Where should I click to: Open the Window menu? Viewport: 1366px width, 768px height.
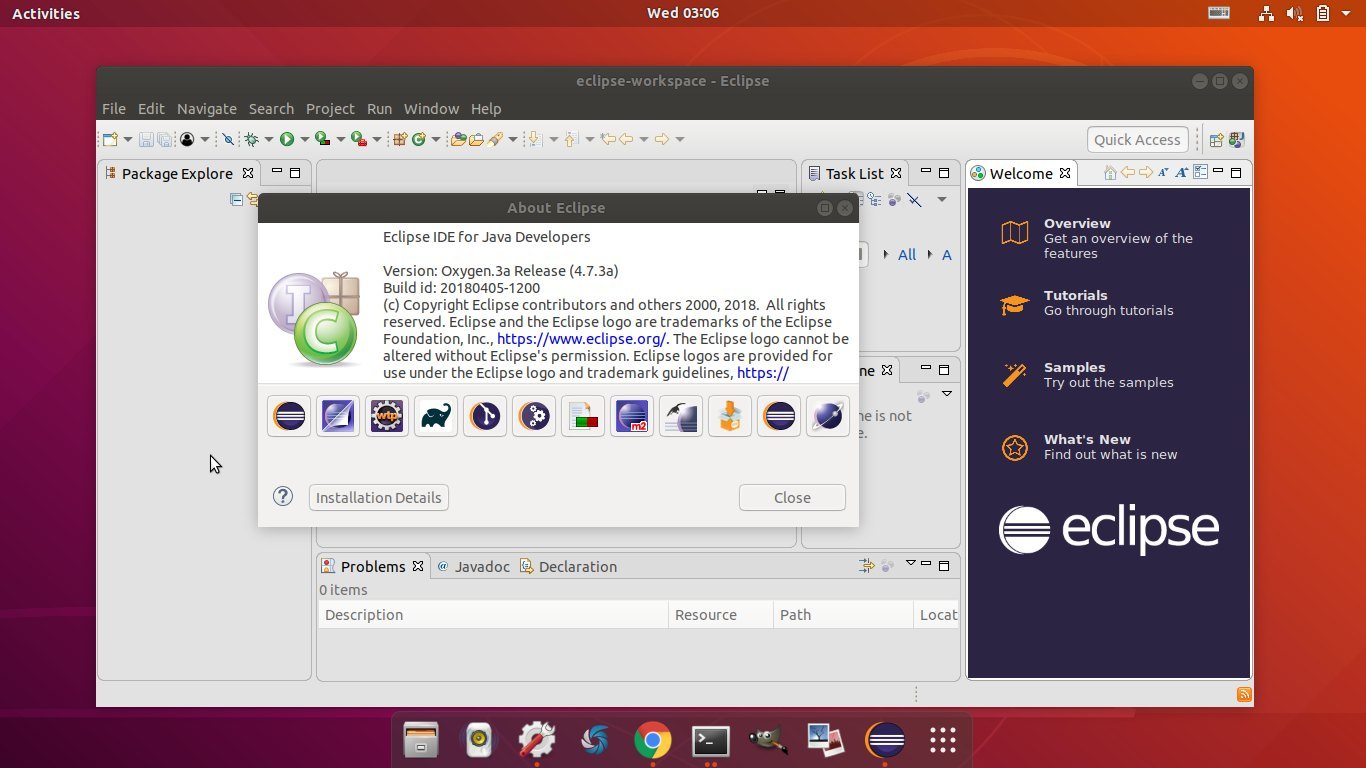431,108
